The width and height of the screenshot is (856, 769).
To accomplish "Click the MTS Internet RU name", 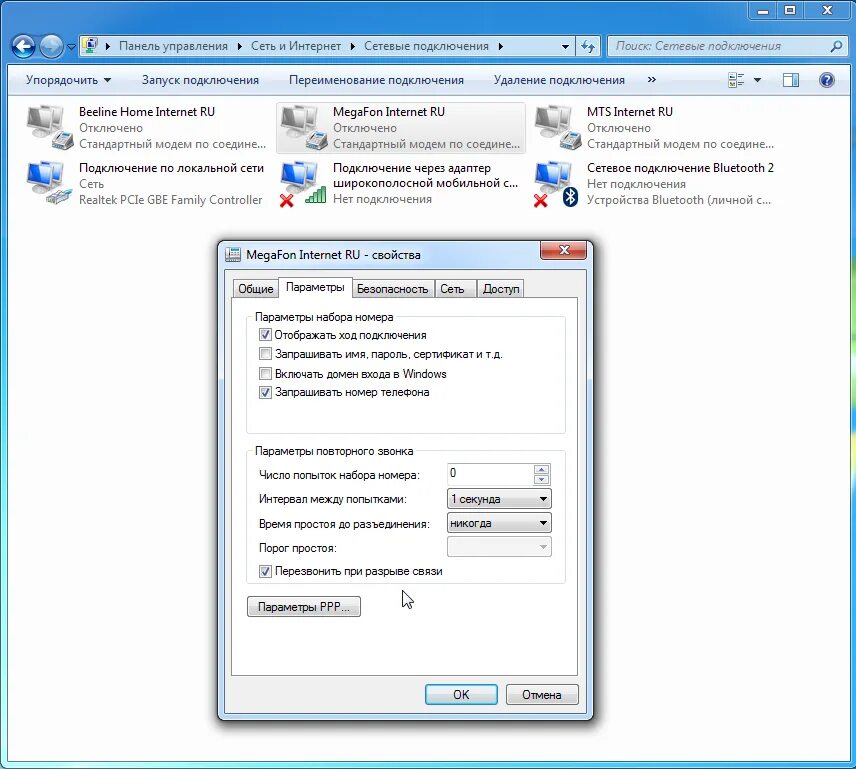I will (x=629, y=112).
